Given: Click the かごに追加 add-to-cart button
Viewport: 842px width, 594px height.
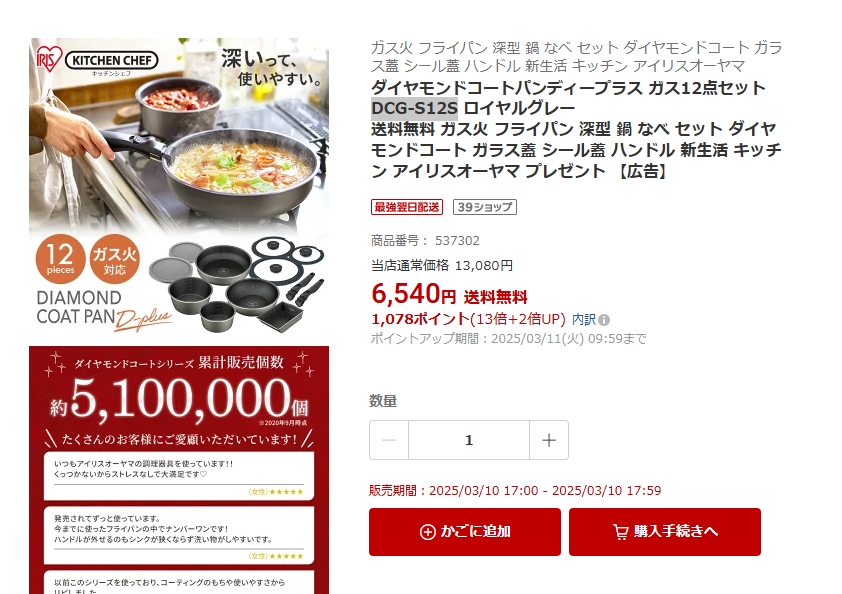Looking at the screenshot, I should [464, 532].
